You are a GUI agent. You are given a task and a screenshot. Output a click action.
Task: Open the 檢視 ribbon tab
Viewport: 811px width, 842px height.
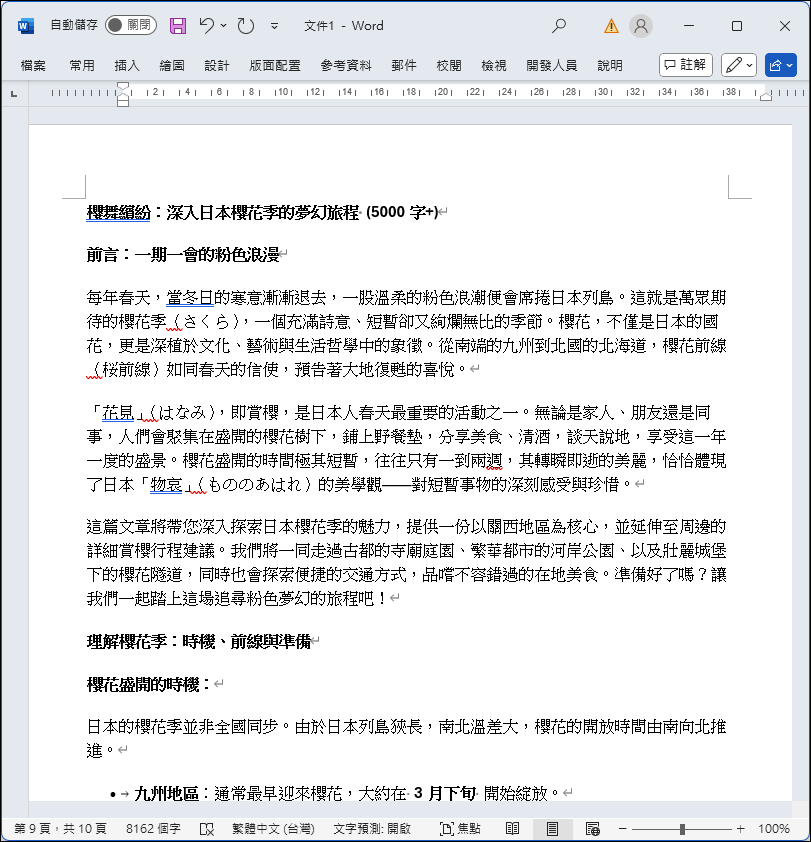tap(494, 66)
